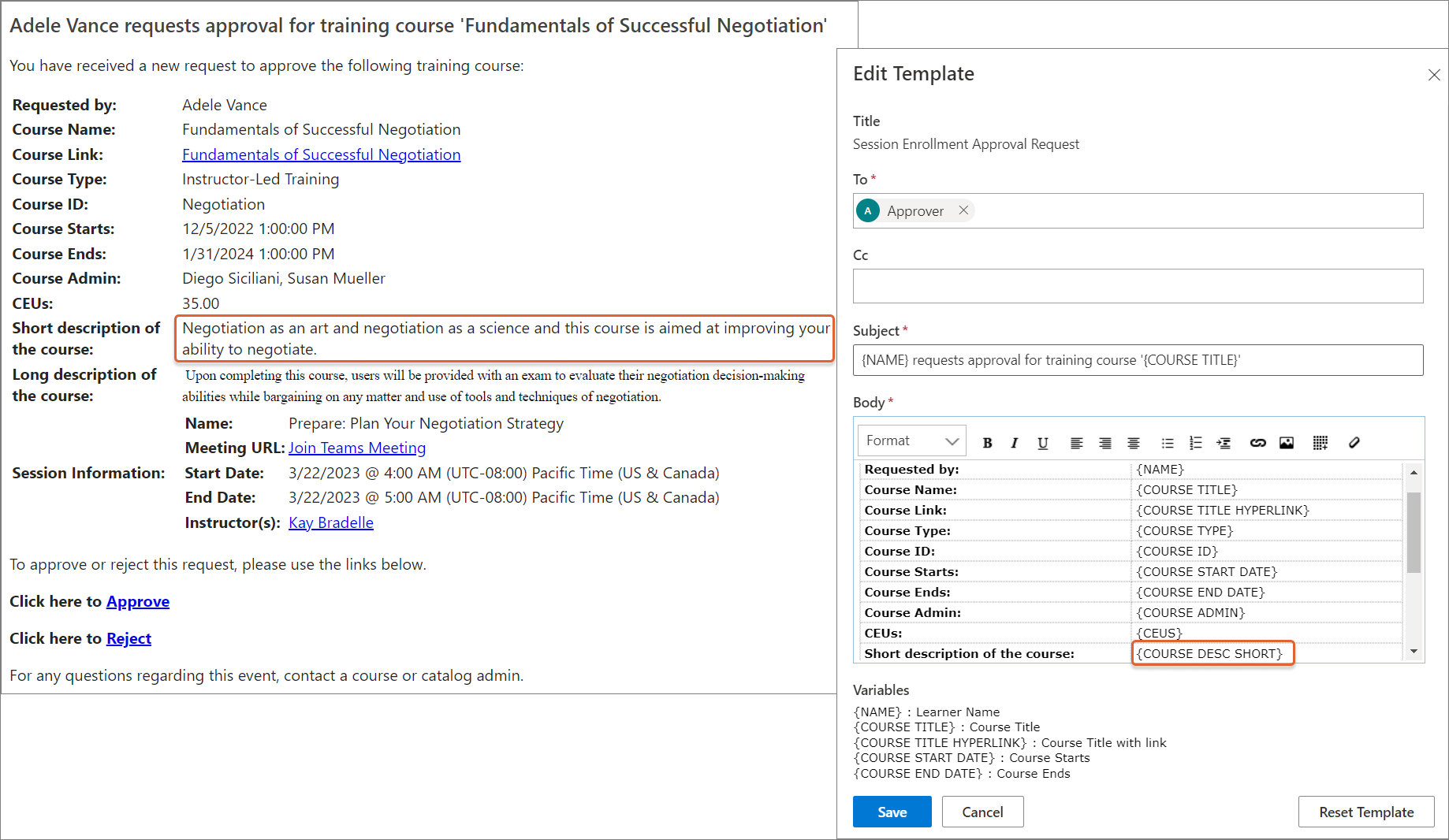Click the insert hyperlink icon

[1257, 443]
